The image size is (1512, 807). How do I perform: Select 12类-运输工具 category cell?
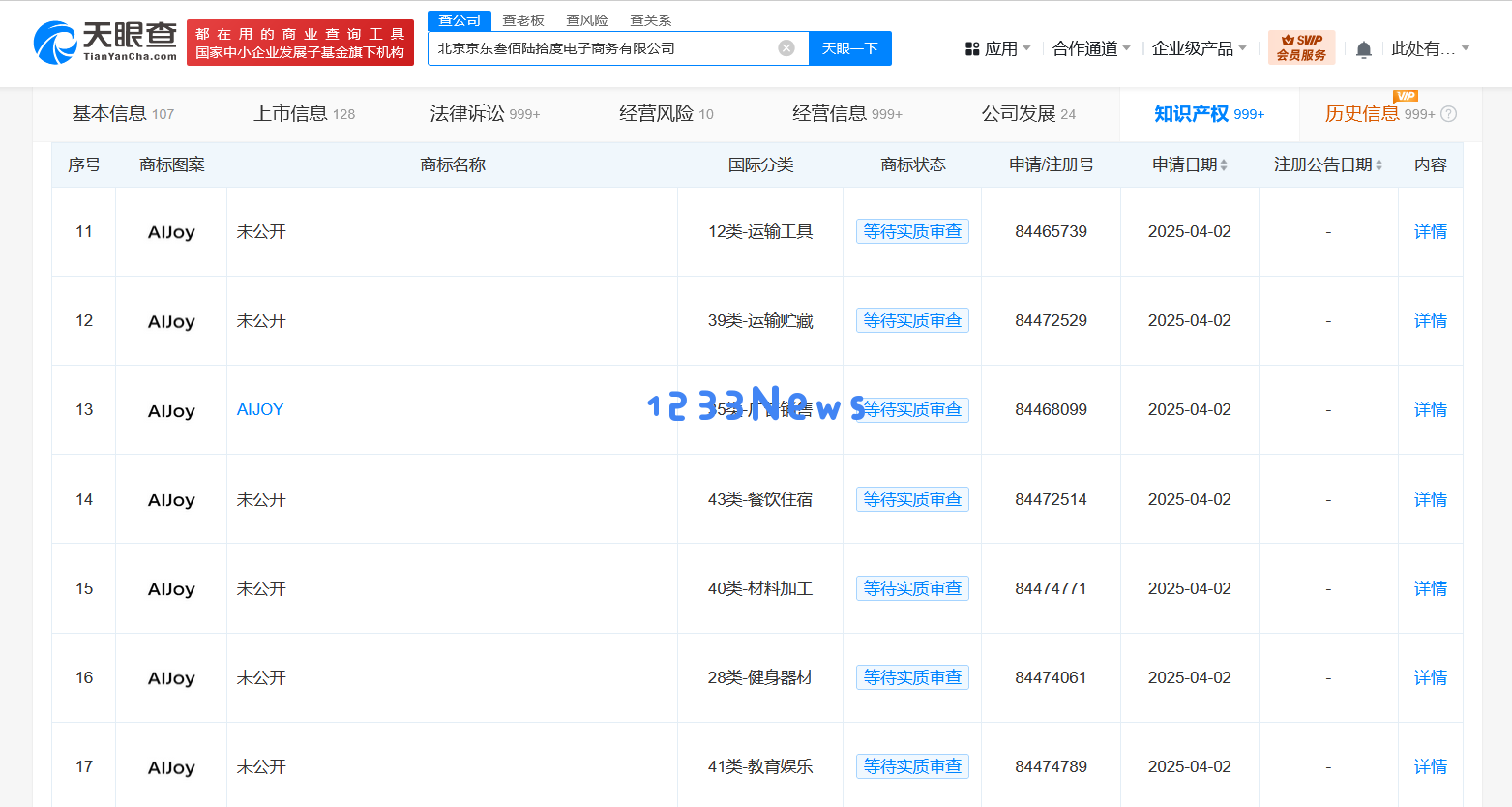760,232
